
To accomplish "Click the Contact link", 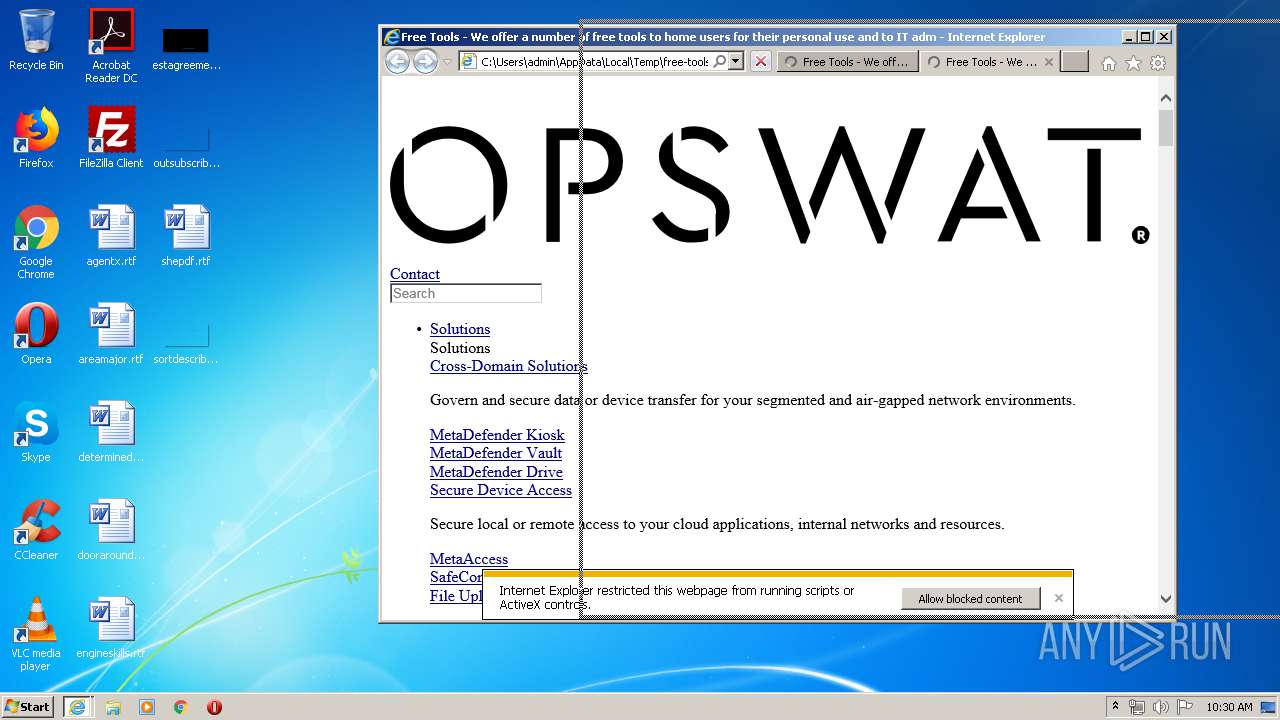I will point(414,274).
